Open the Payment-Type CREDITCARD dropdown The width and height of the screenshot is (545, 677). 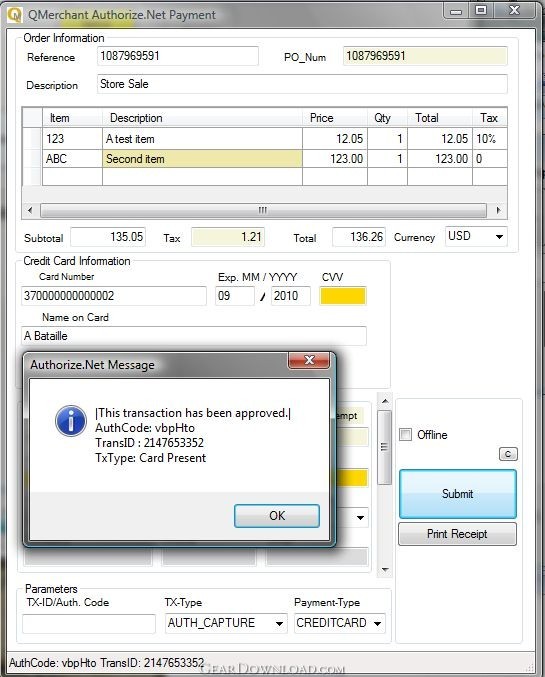click(339, 623)
